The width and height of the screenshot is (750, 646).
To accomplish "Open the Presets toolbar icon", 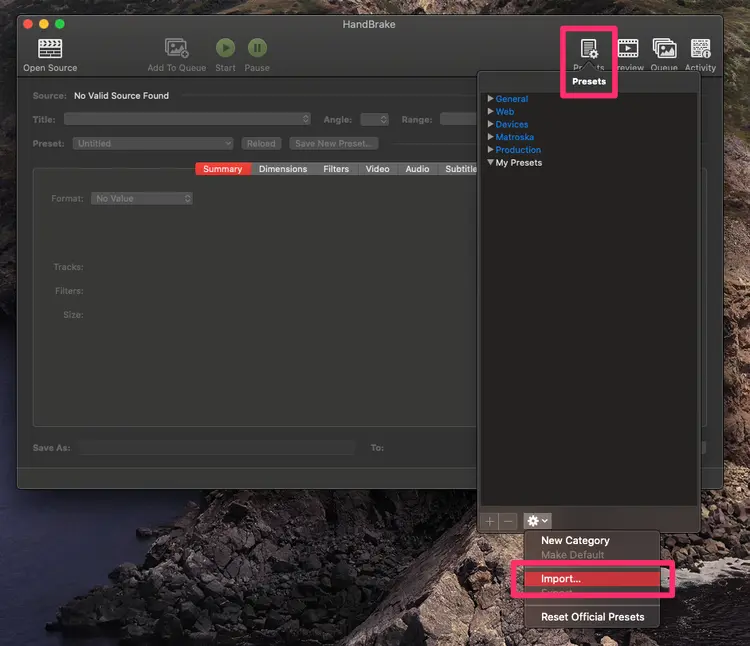I will tap(589, 49).
